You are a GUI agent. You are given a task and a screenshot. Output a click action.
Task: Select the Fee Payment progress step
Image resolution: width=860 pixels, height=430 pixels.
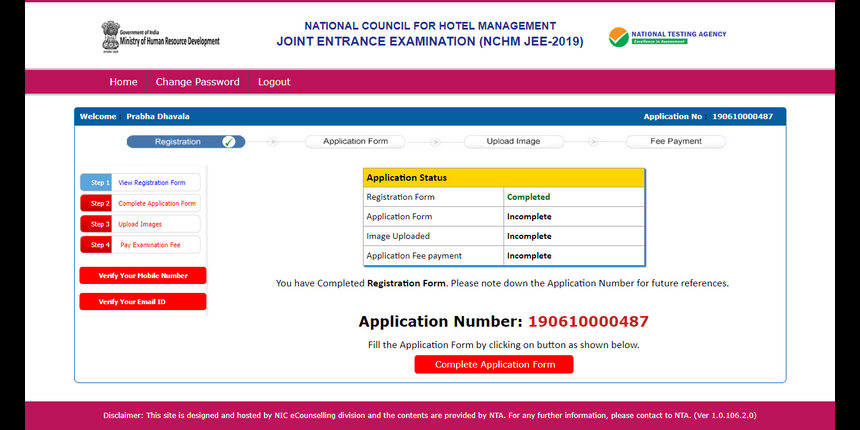(676, 142)
